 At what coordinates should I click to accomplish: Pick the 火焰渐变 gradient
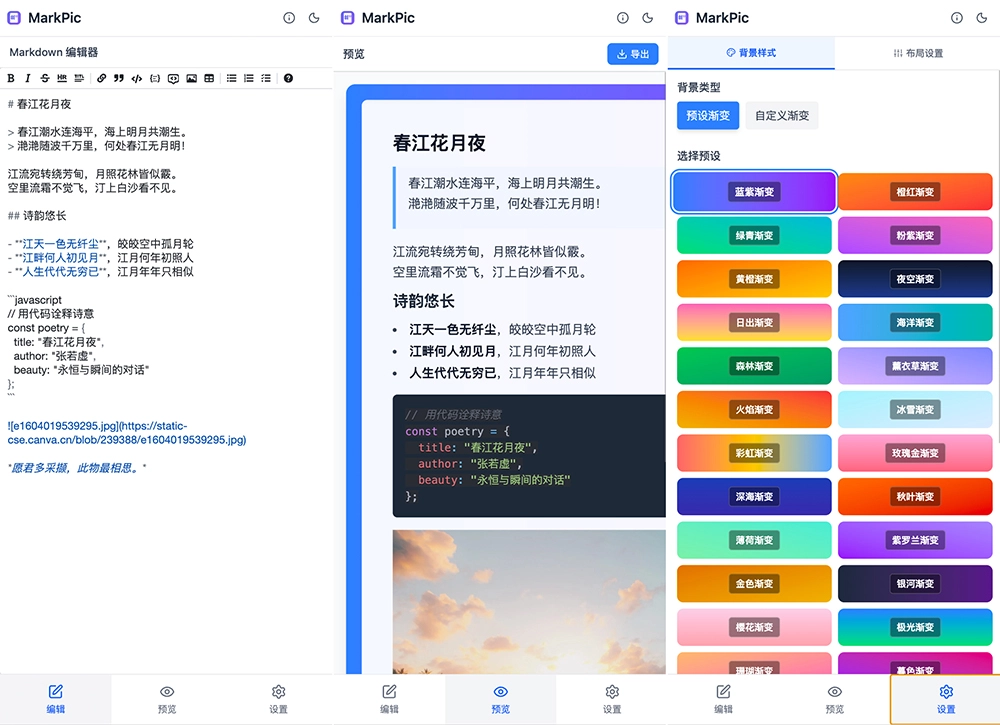(754, 409)
